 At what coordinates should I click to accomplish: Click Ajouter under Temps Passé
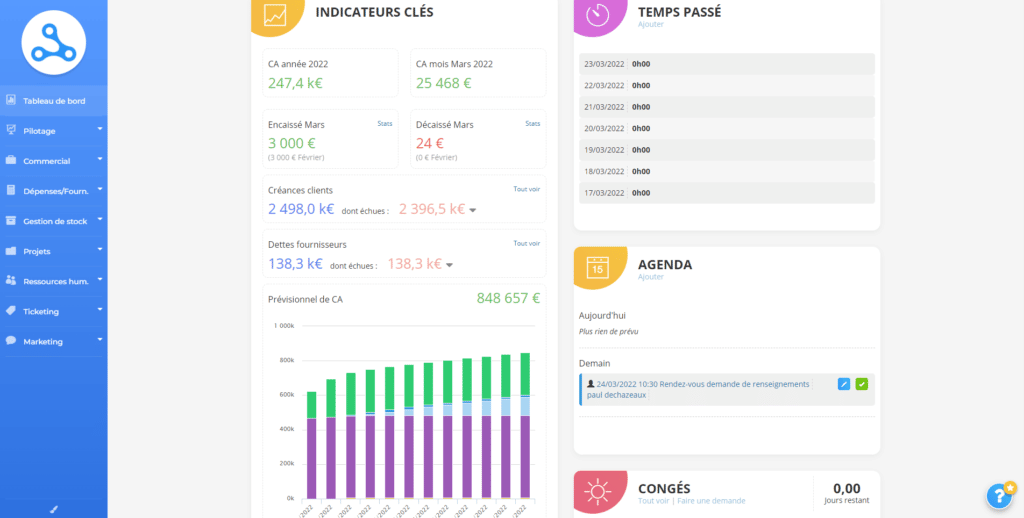coord(650,24)
